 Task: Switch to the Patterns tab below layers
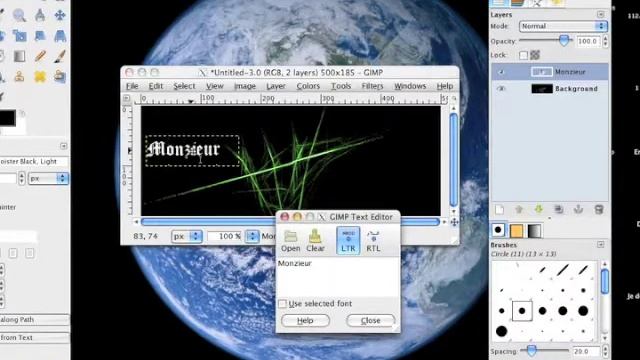516,231
